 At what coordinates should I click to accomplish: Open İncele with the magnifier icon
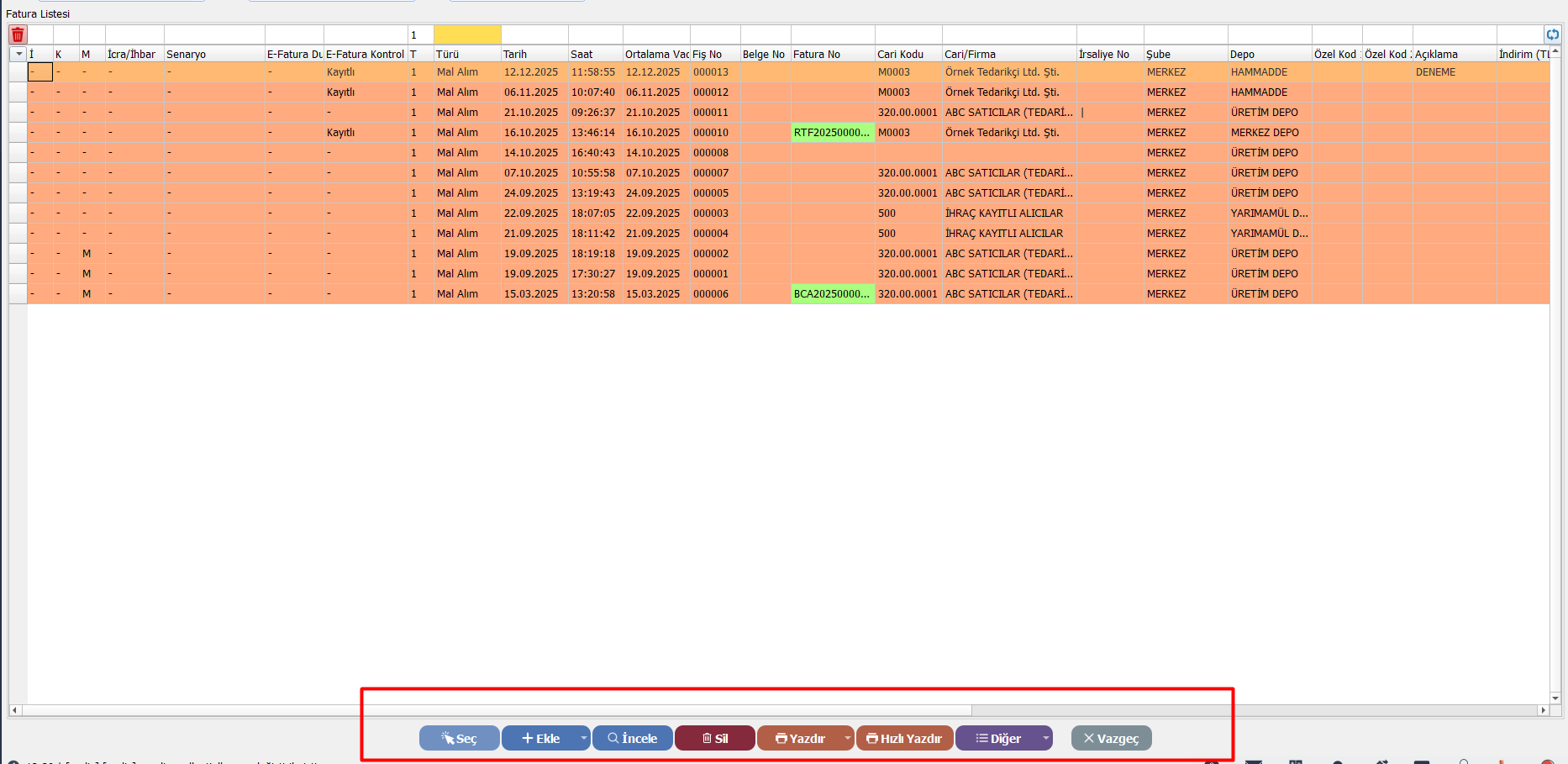tap(632, 738)
